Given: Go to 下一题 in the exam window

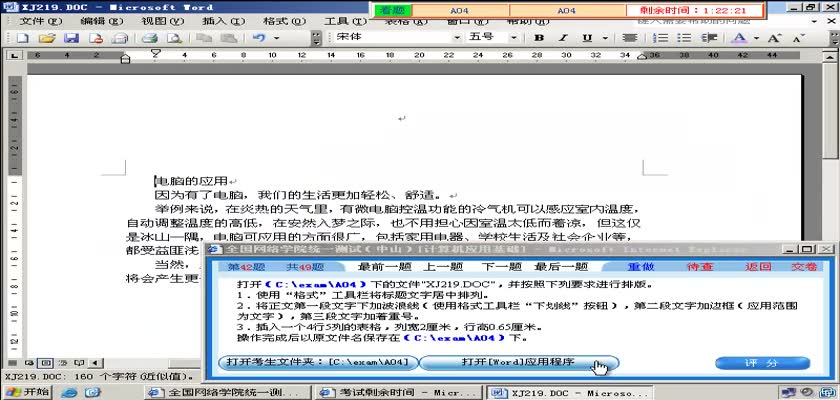Looking at the screenshot, I should click(501, 267).
